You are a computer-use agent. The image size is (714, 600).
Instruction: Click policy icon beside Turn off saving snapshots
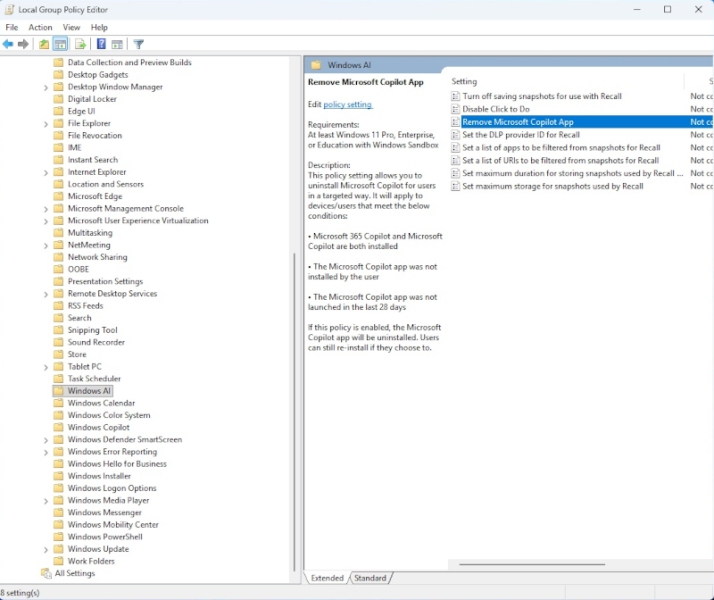pos(455,97)
